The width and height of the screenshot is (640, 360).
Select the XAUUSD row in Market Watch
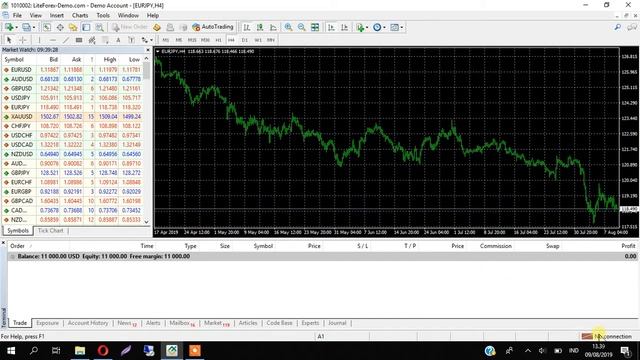tap(73, 117)
